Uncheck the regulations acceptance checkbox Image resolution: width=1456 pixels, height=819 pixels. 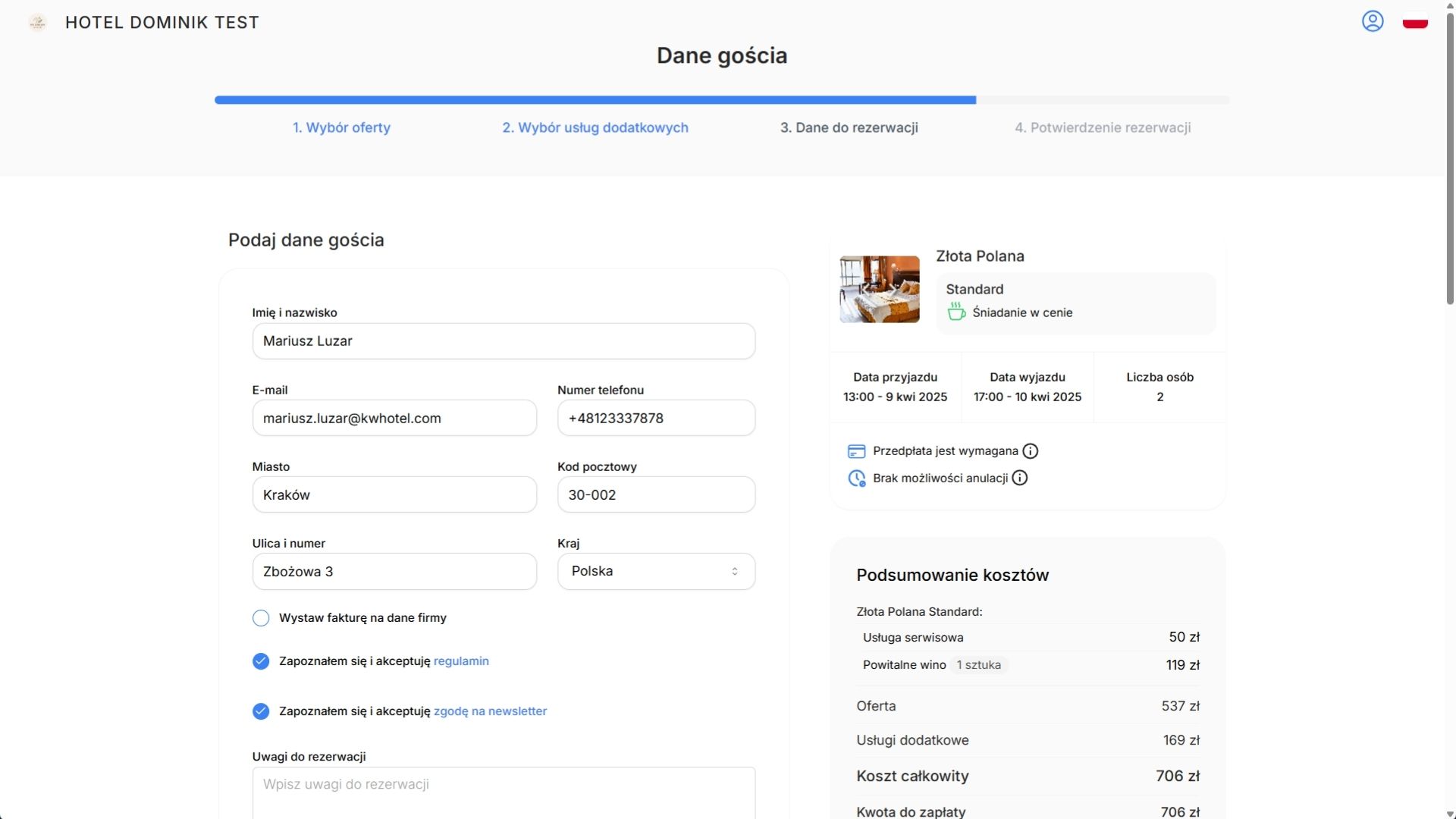(x=261, y=661)
